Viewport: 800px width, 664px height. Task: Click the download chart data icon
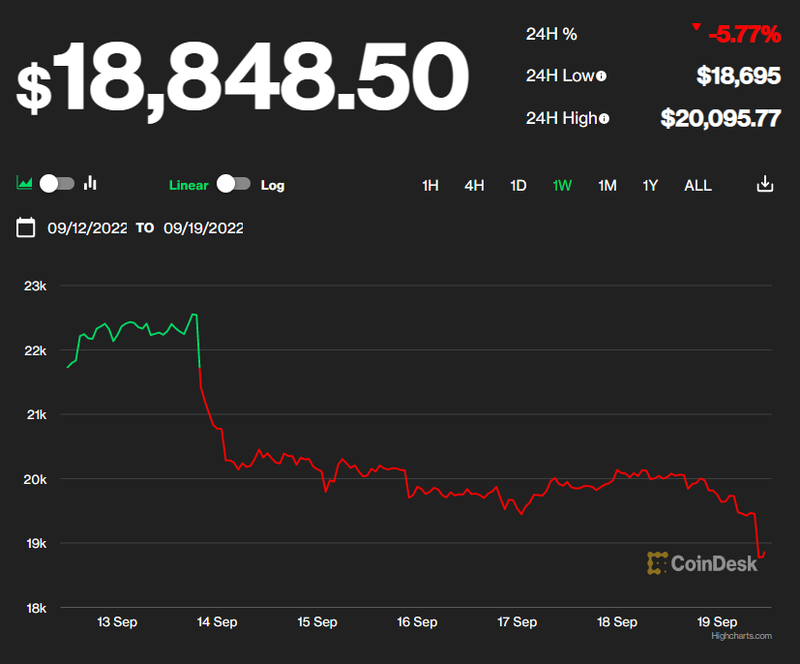765,184
